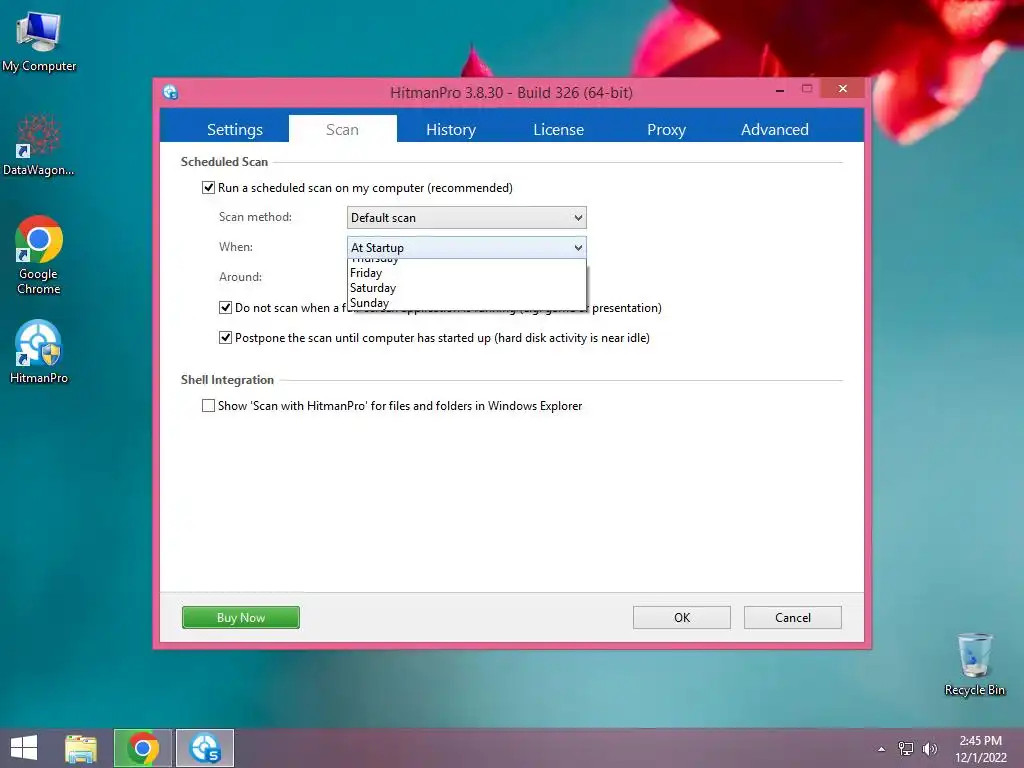Switch to Chrome in the taskbar

click(143, 748)
